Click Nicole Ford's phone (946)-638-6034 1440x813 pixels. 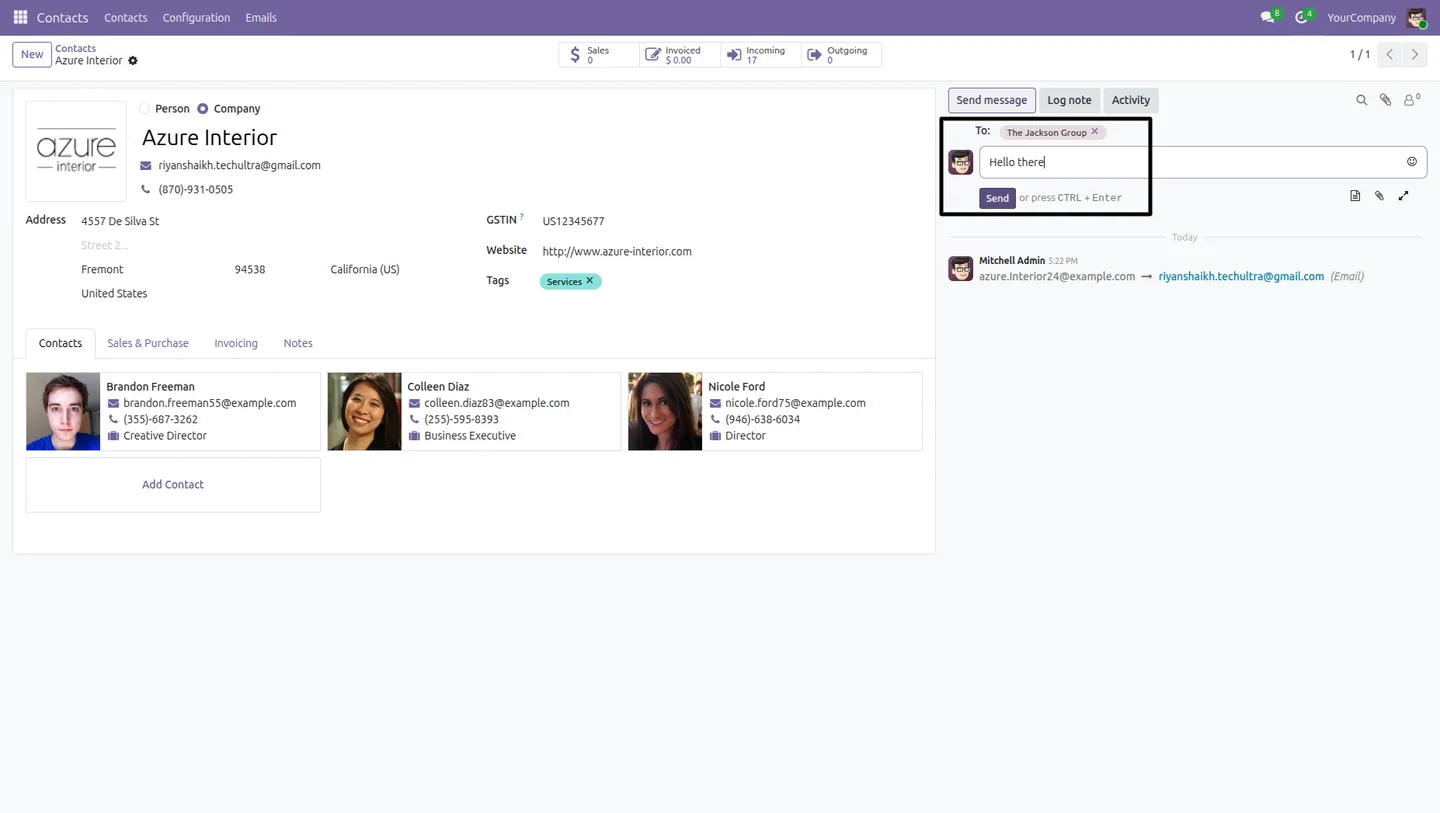point(762,419)
